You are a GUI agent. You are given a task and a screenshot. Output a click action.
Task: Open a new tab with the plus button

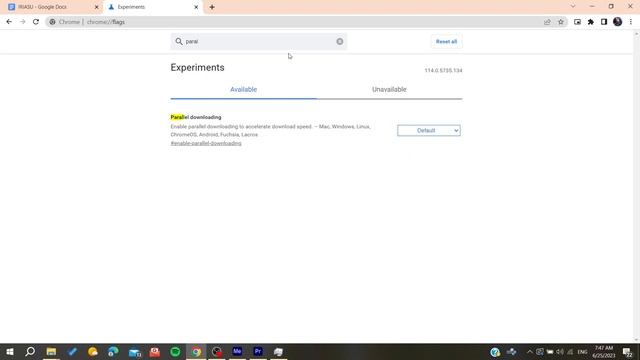(x=212, y=7)
